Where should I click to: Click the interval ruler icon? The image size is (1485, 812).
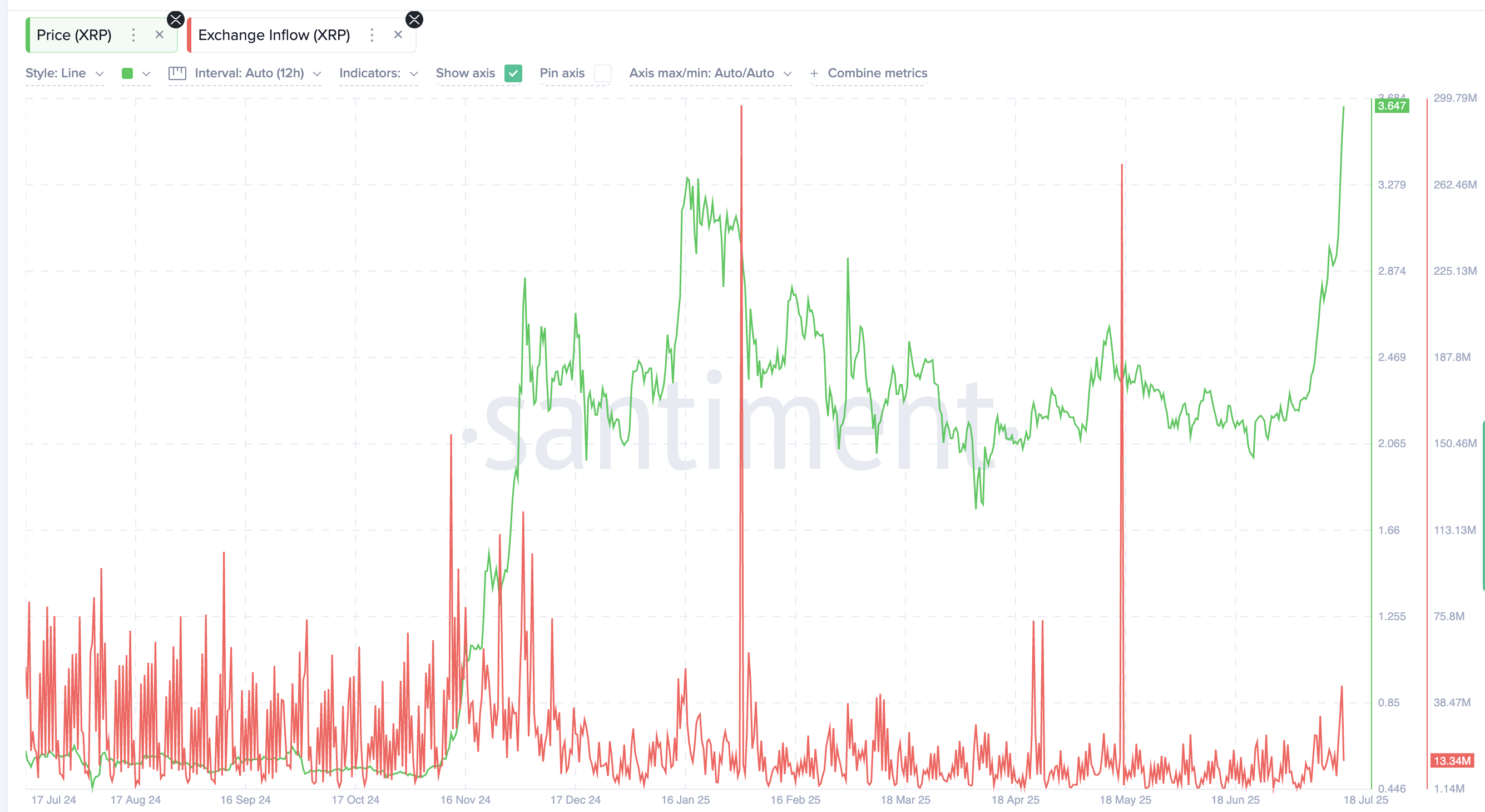[177, 73]
